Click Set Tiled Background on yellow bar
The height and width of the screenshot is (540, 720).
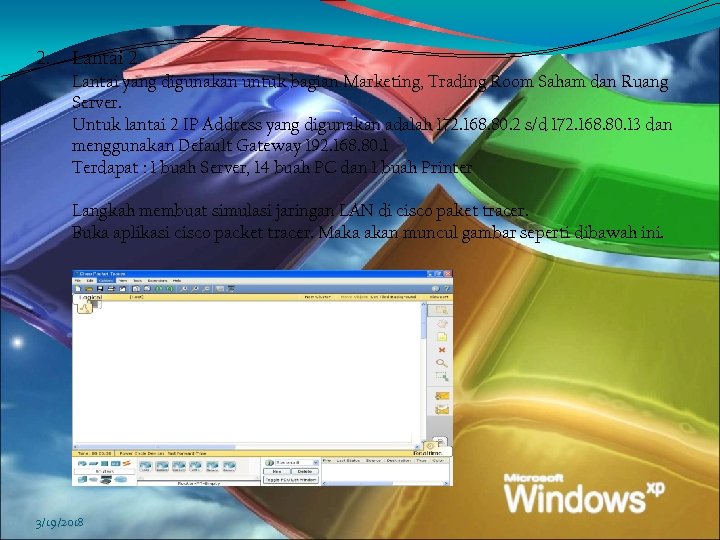coord(393,297)
